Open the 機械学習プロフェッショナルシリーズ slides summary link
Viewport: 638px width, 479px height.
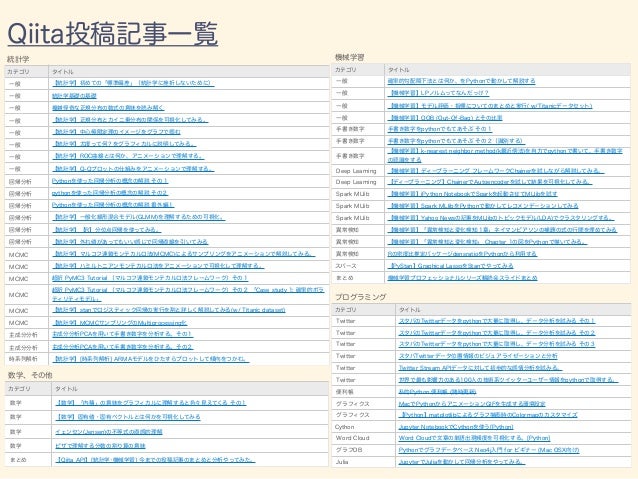coord(463,278)
